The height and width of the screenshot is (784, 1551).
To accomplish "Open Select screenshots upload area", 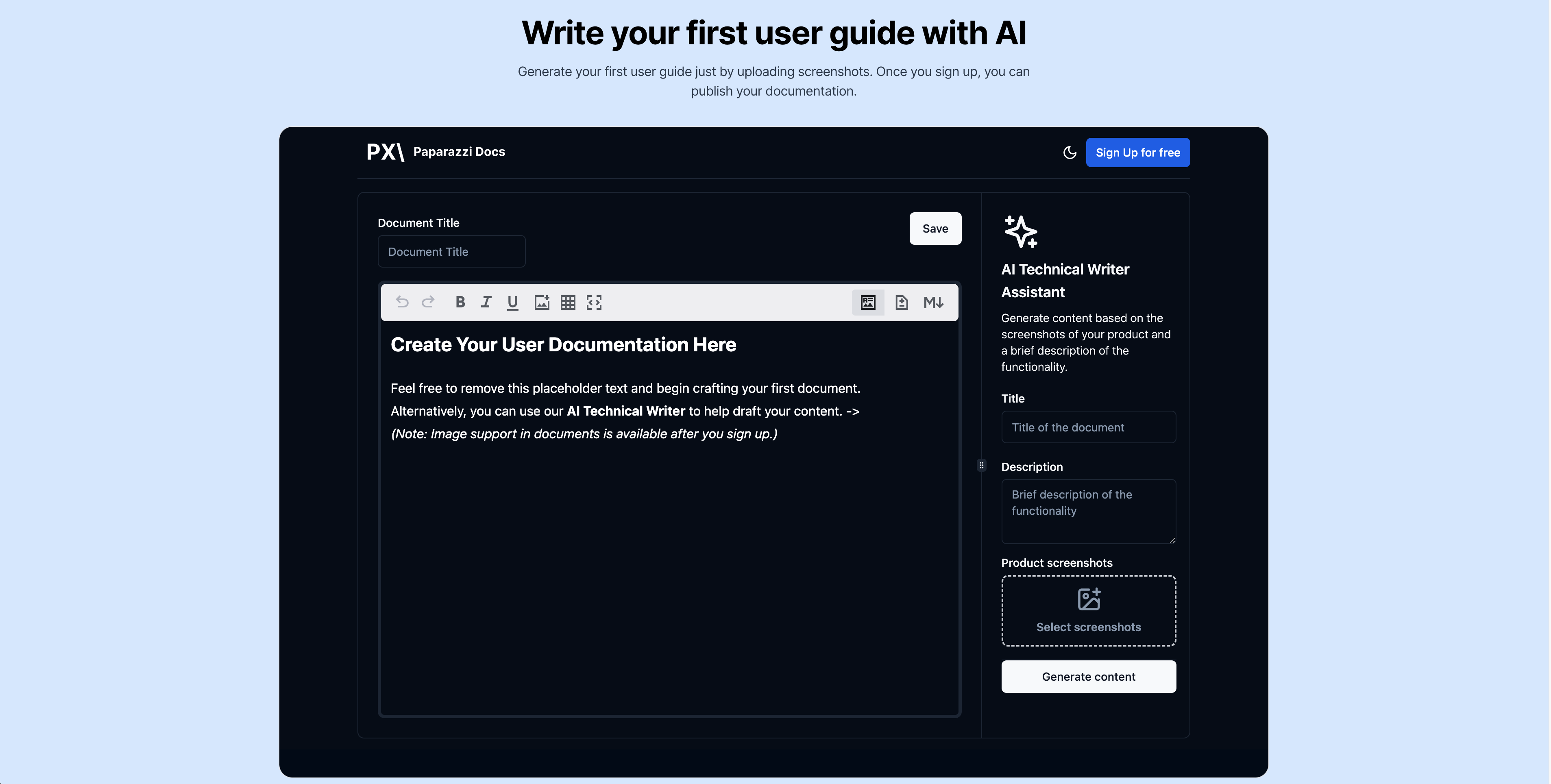I will (1088, 611).
